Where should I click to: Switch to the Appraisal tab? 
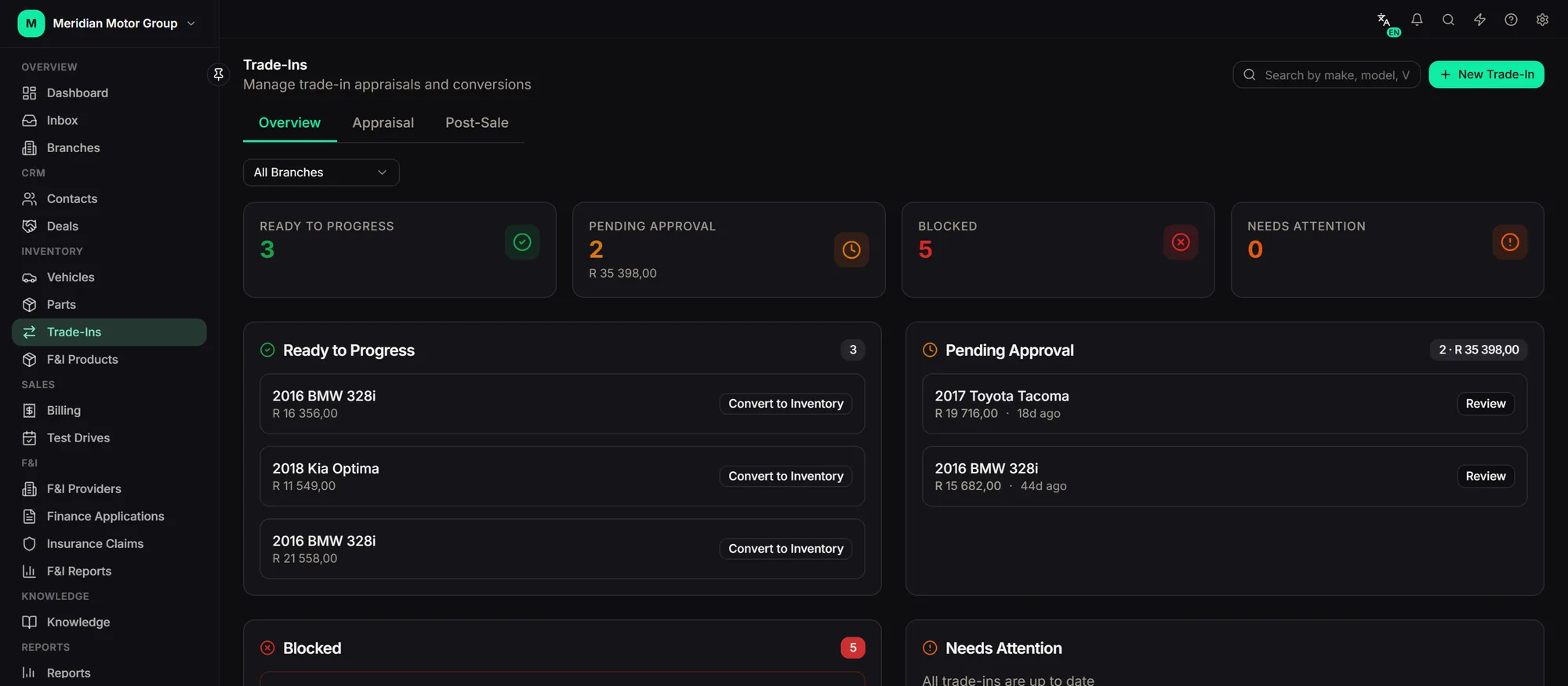click(x=383, y=123)
